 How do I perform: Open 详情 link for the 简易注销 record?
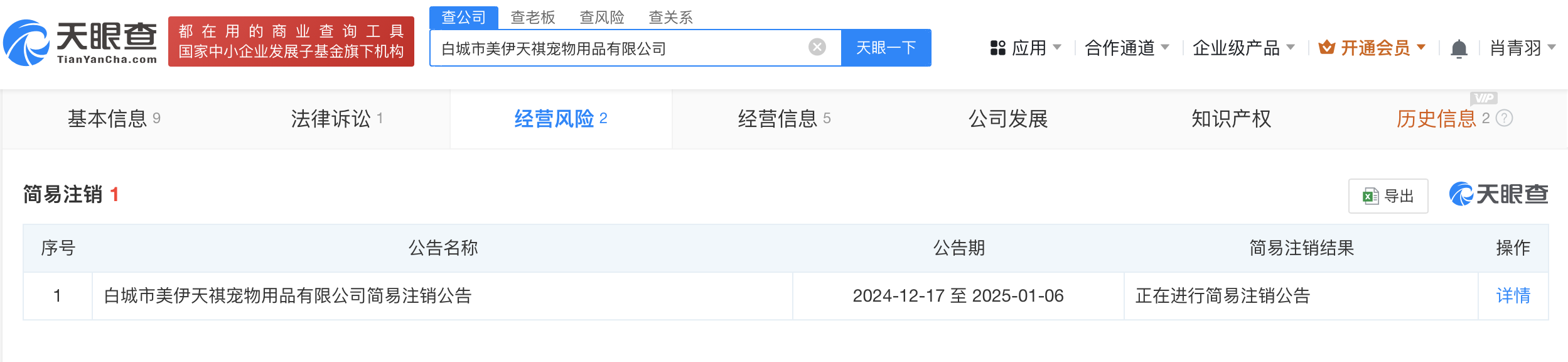pyautogui.click(x=1513, y=295)
